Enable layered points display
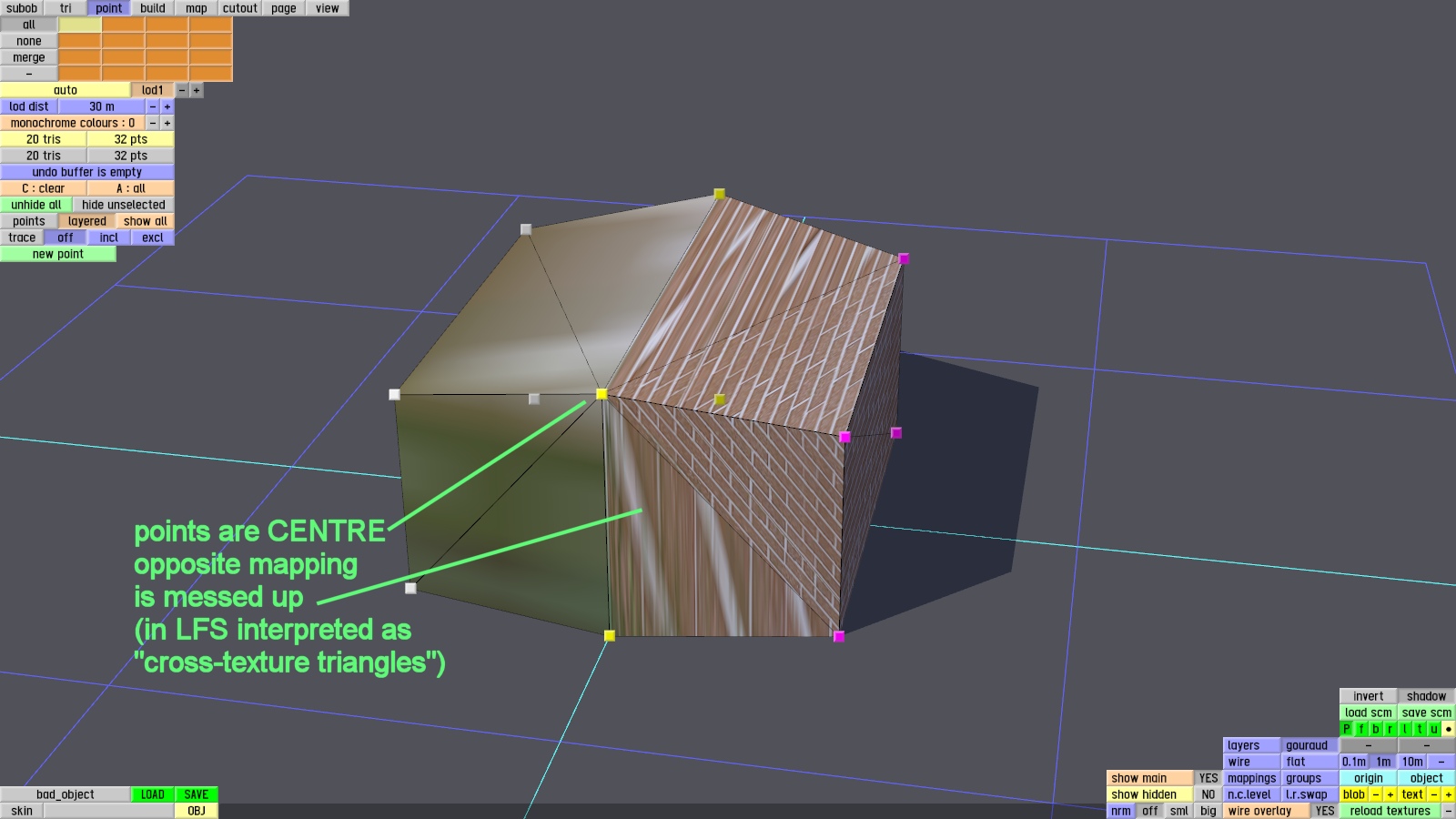Viewport: 1456px width, 819px height. click(x=87, y=221)
